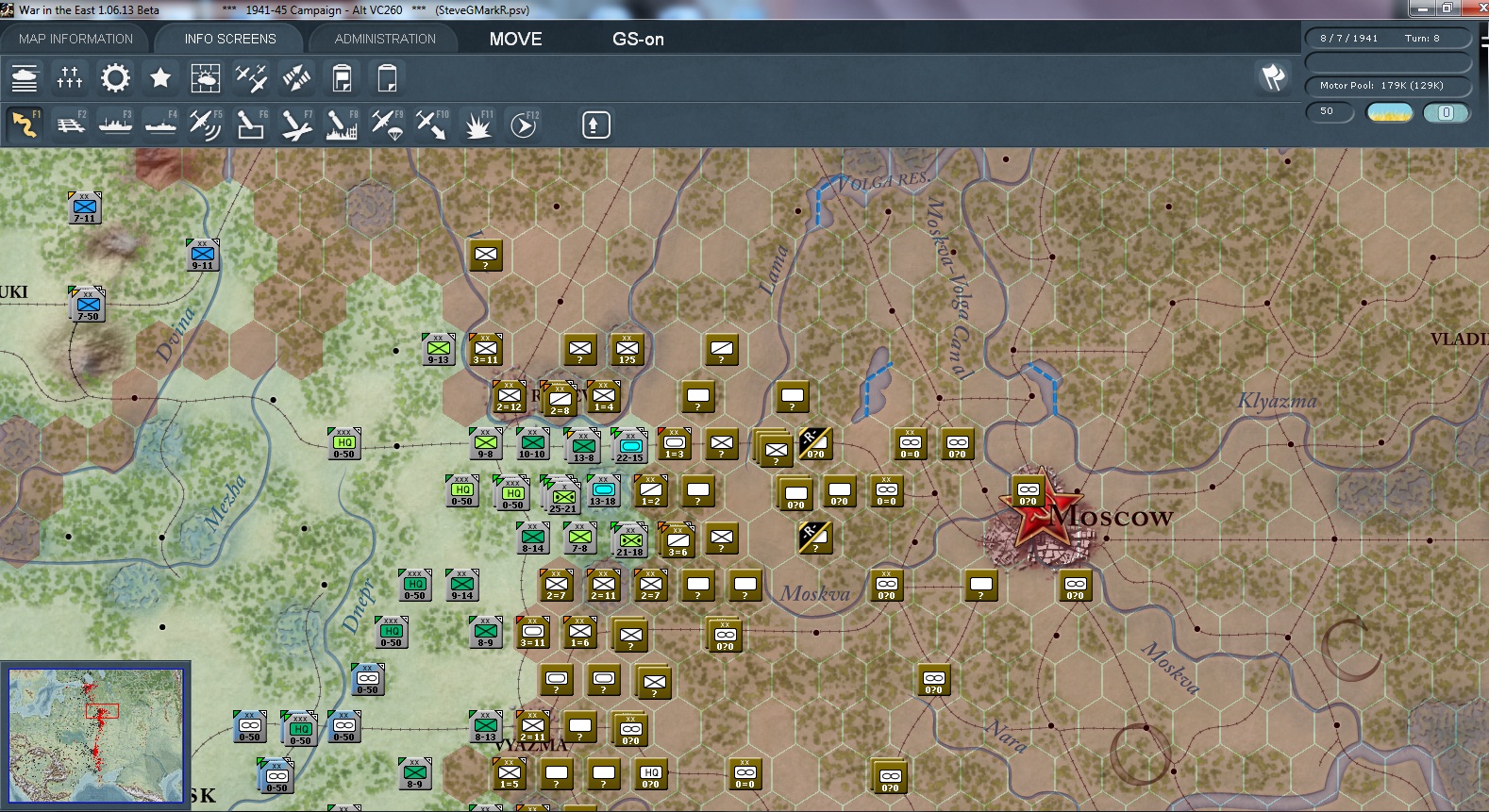Image resolution: width=1489 pixels, height=812 pixels.
Task: Select F6 bomb unit mode
Action: click(x=251, y=124)
